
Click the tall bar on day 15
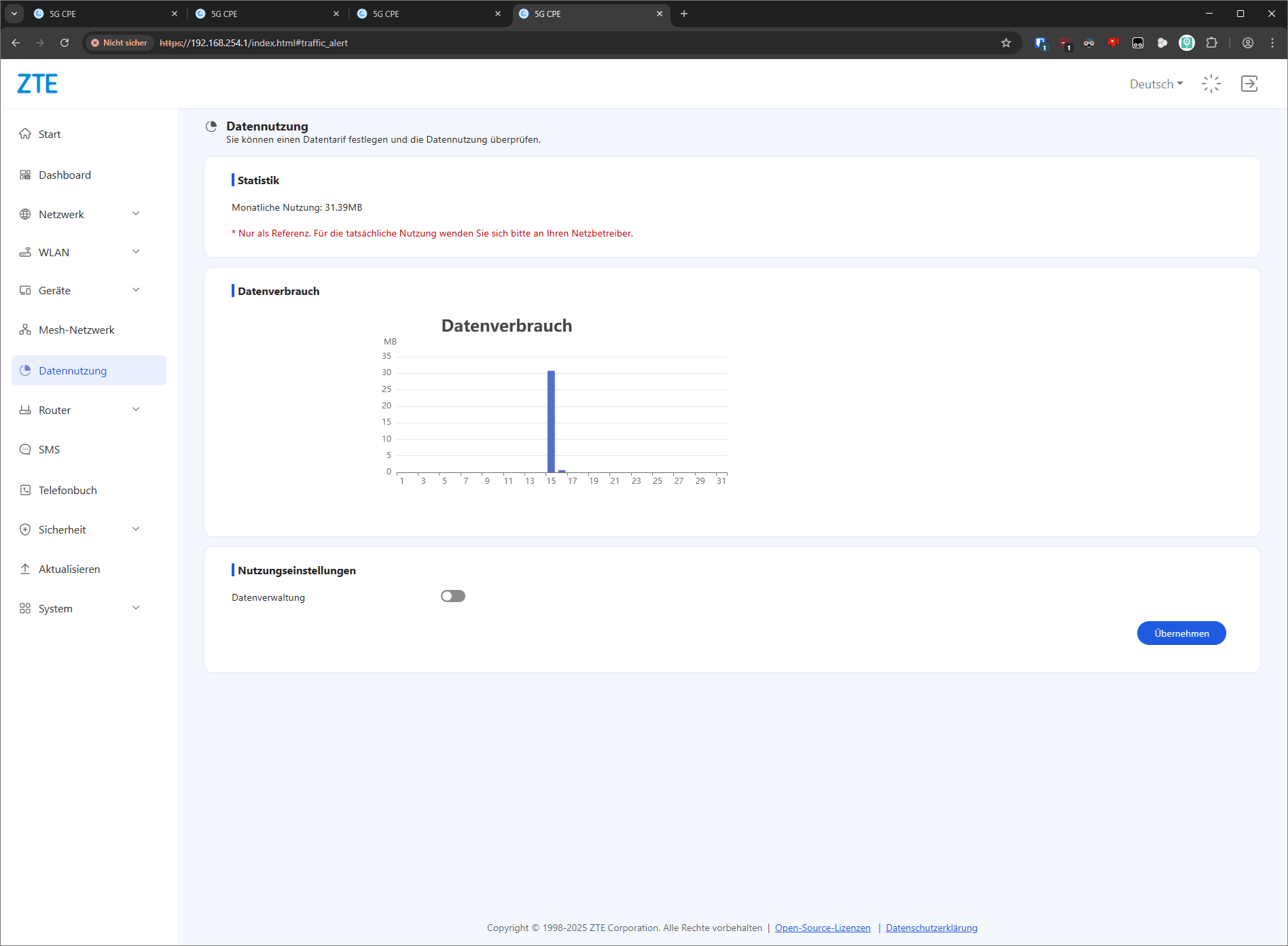click(x=551, y=421)
